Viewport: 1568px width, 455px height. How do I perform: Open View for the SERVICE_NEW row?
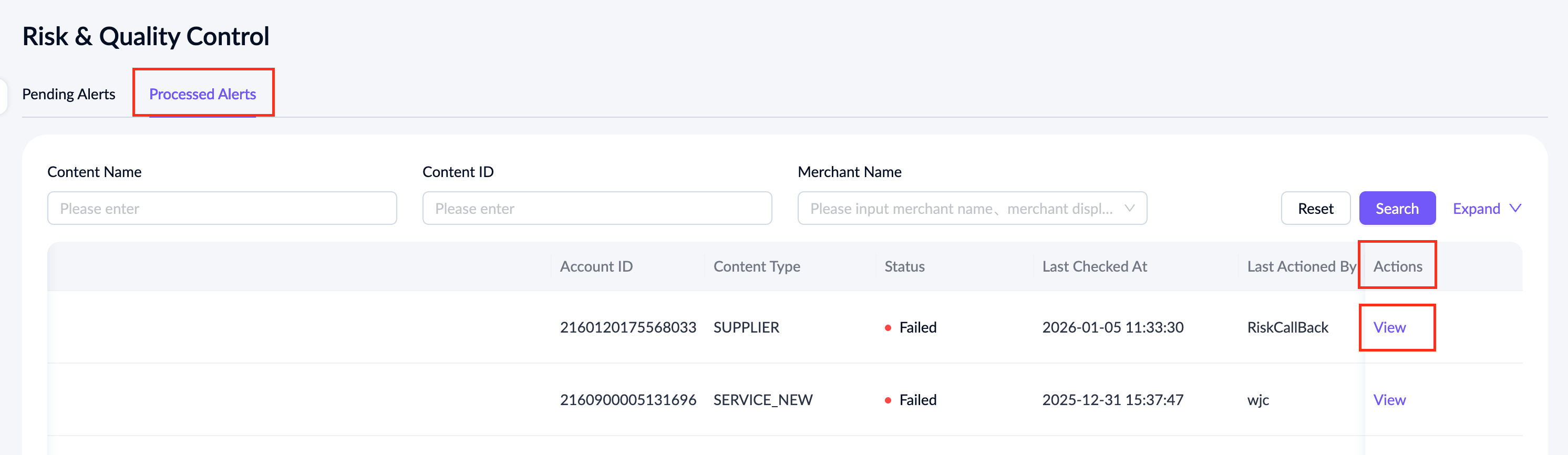click(x=1389, y=400)
